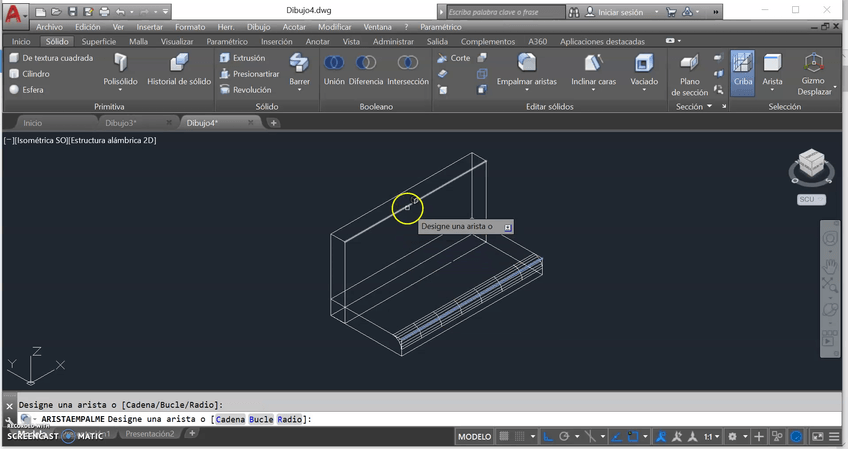
Task: Expand the Sección panel
Action: (709, 106)
